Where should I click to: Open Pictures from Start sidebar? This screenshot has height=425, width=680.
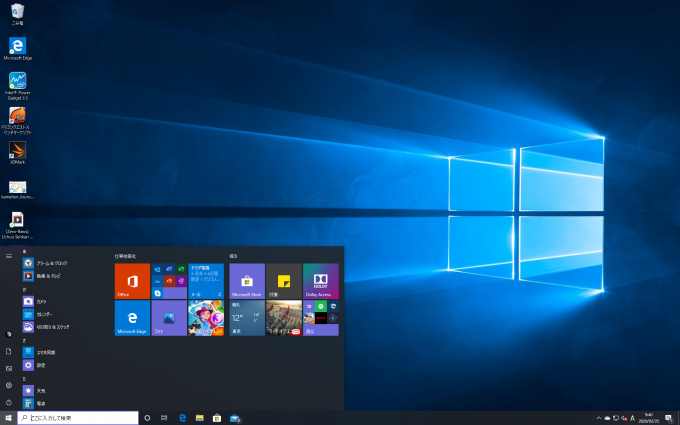point(9,368)
